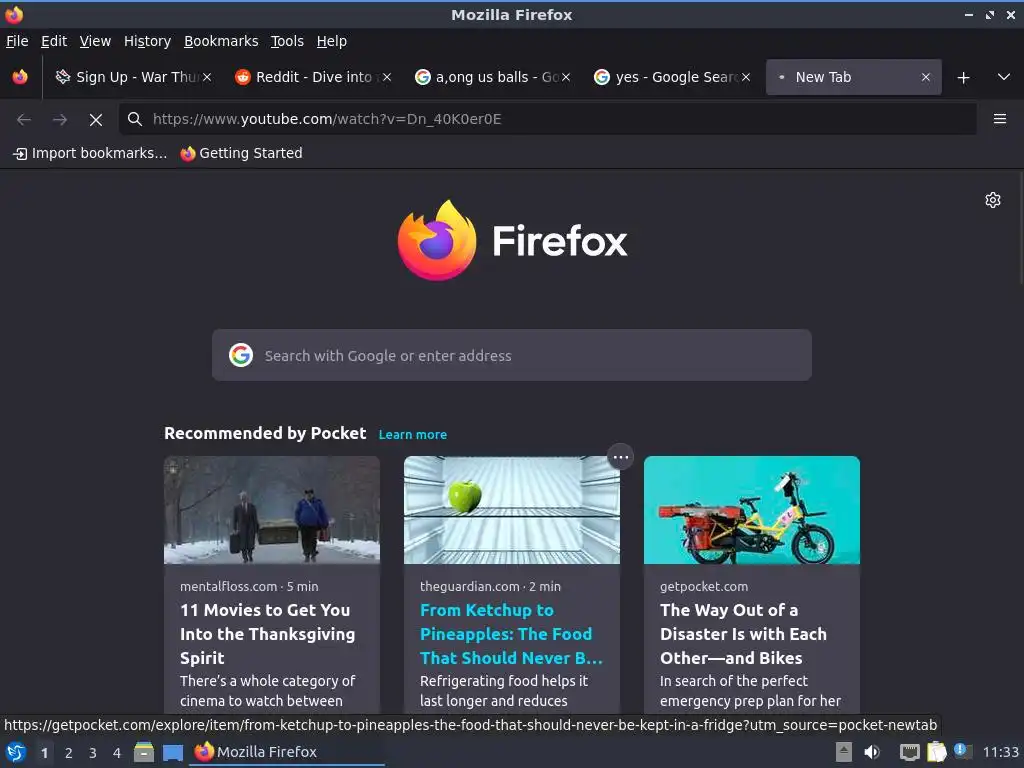Open the volume speaker tray icon
The width and height of the screenshot is (1024, 768).
click(872, 752)
